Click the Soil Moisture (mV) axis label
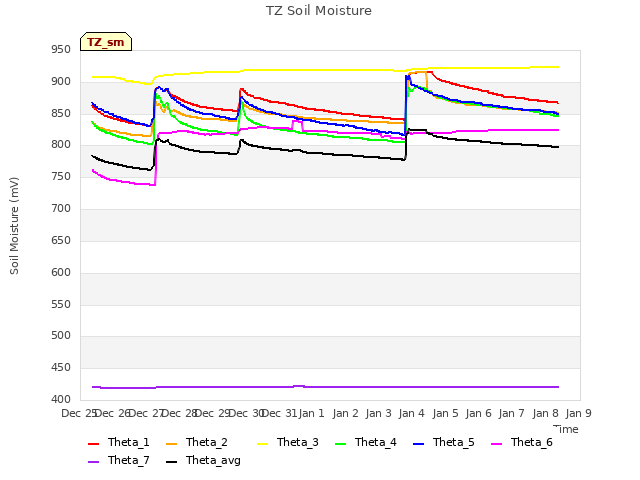640x480 pixels. point(14,226)
